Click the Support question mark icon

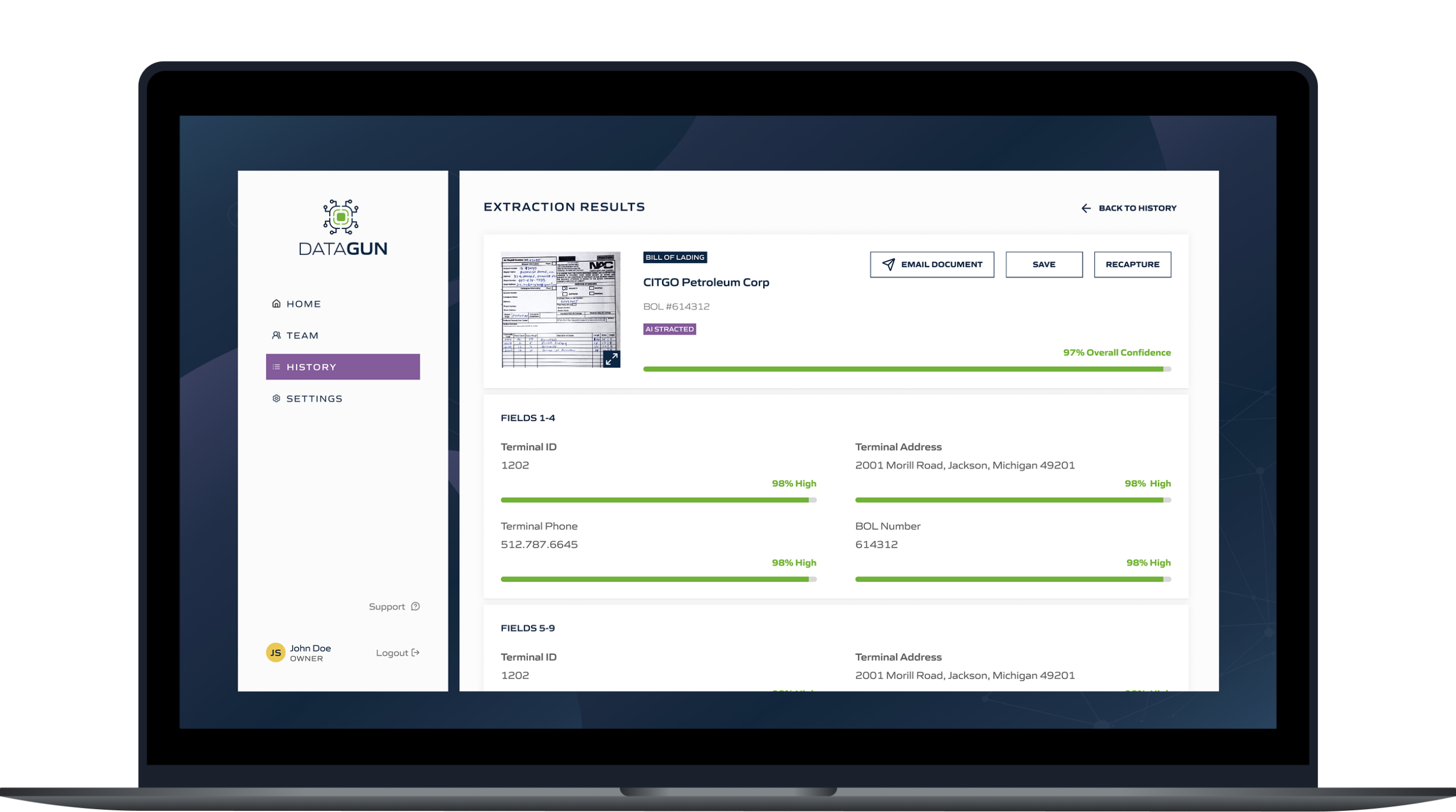point(416,607)
